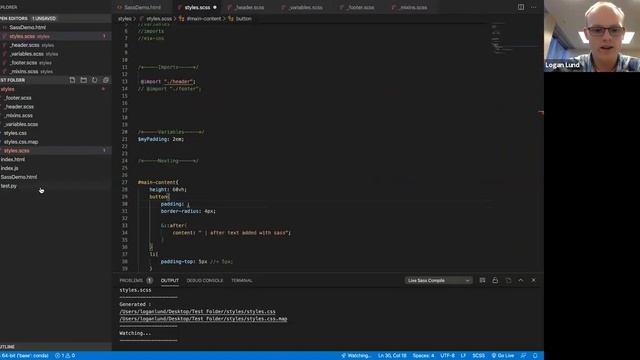Click Ln 30, Col 18 cursor position indicator

(392, 356)
